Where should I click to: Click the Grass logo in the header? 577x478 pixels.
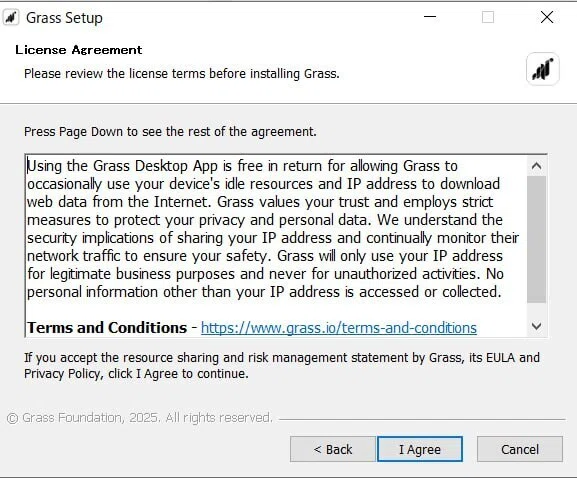point(543,69)
